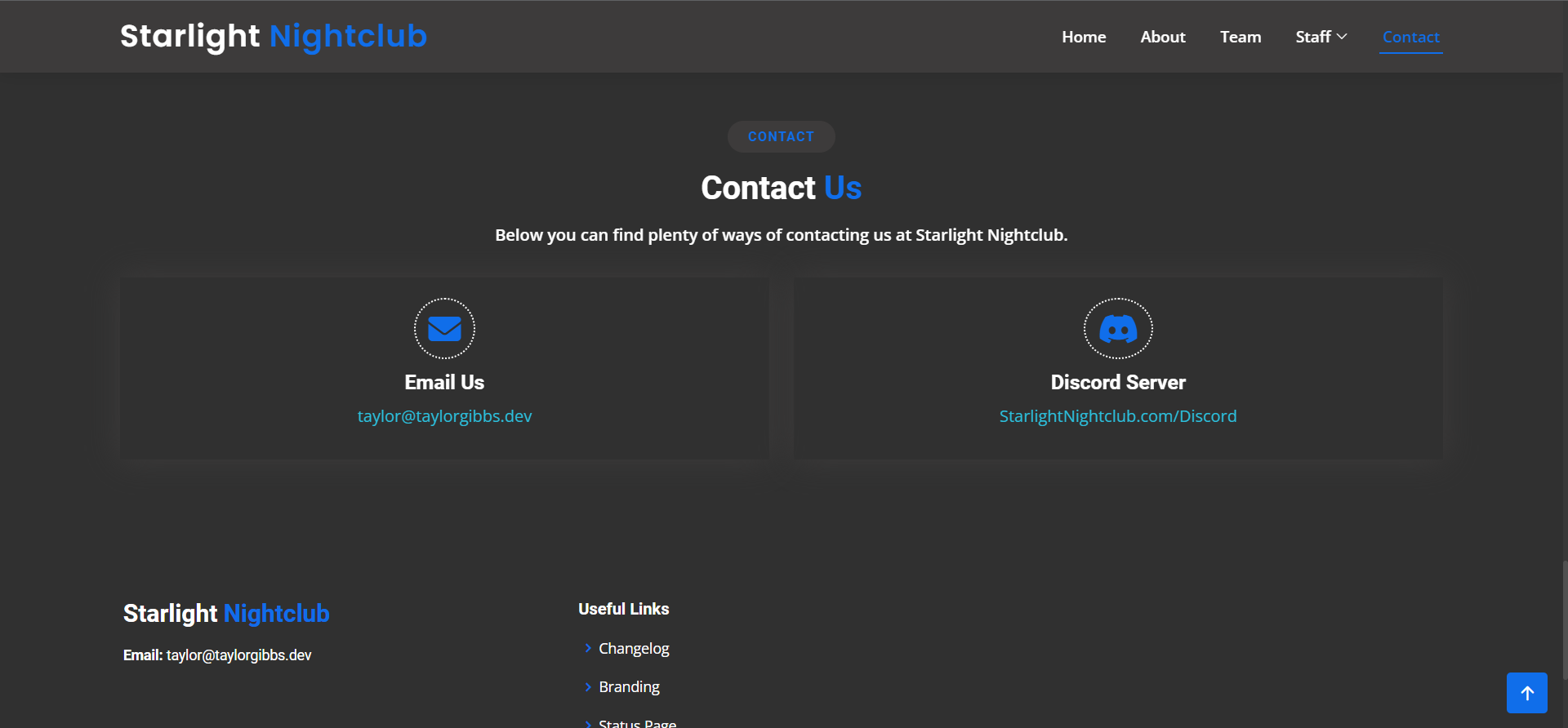Viewport: 1568px width, 728px height.
Task: Open the Status Page footer link
Action: [637, 723]
